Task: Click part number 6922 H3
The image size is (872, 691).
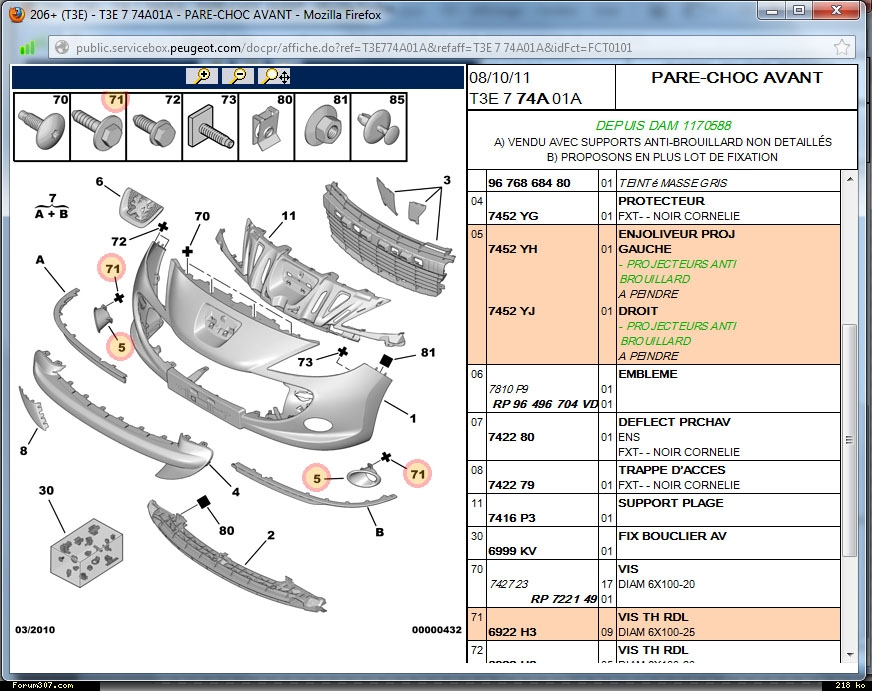Action: [x=512, y=632]
